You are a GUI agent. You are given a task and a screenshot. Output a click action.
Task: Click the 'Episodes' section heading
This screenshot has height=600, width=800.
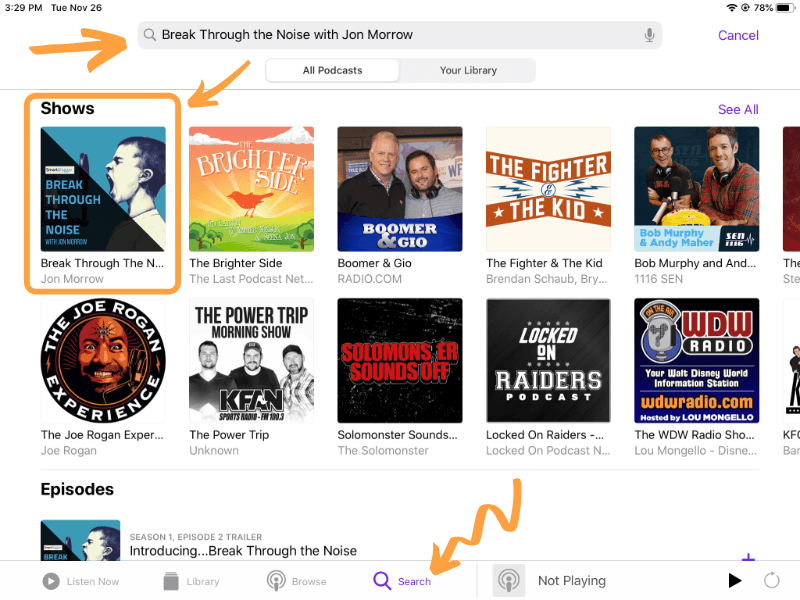coord(77,489)
